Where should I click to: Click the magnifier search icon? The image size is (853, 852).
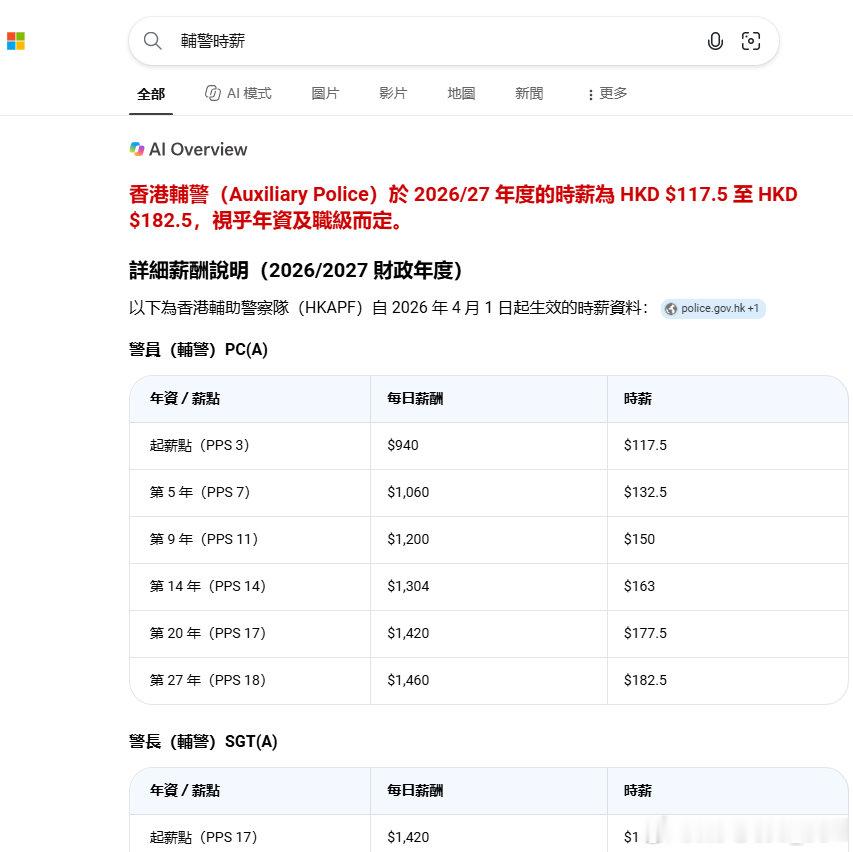pyautogui.click(x=152, y=41)
